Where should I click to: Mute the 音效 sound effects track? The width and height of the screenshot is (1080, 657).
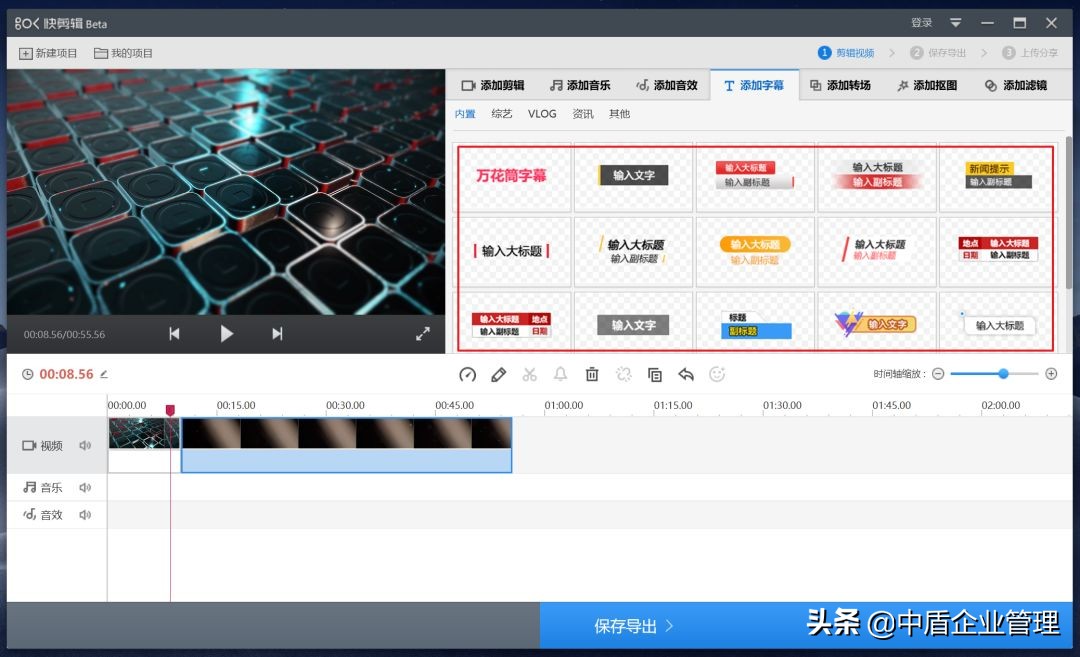[86, 514]
